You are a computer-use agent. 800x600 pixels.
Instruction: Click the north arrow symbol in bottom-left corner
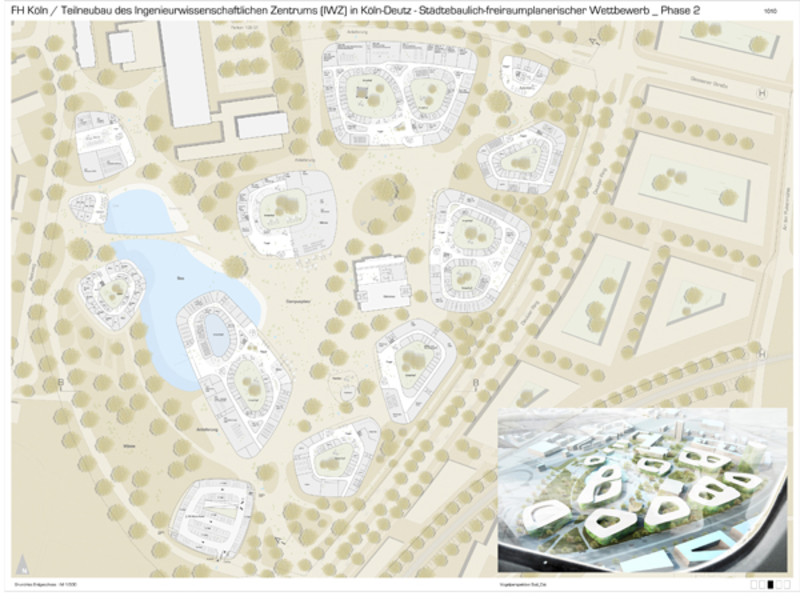(x=22, y=561)
